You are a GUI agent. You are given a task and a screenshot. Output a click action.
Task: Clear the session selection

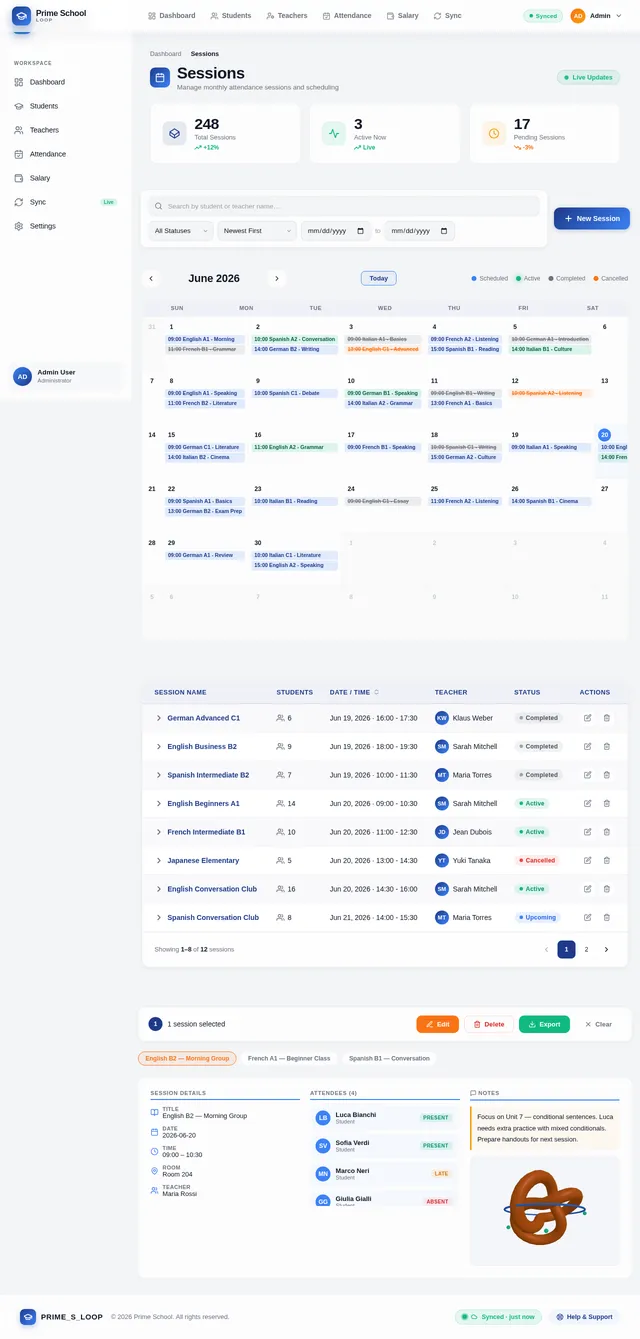tap(598, 1024)
